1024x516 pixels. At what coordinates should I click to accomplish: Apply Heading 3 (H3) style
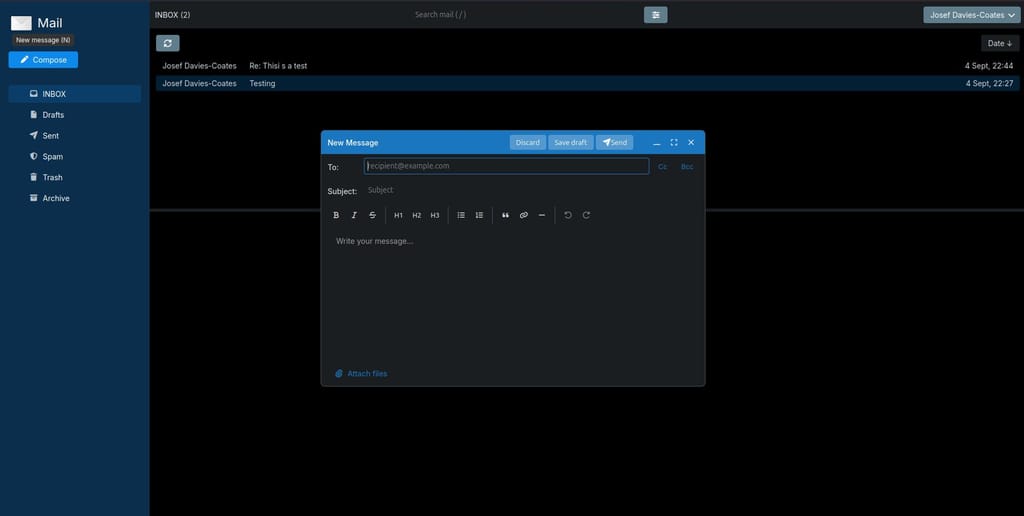[435, 215]
